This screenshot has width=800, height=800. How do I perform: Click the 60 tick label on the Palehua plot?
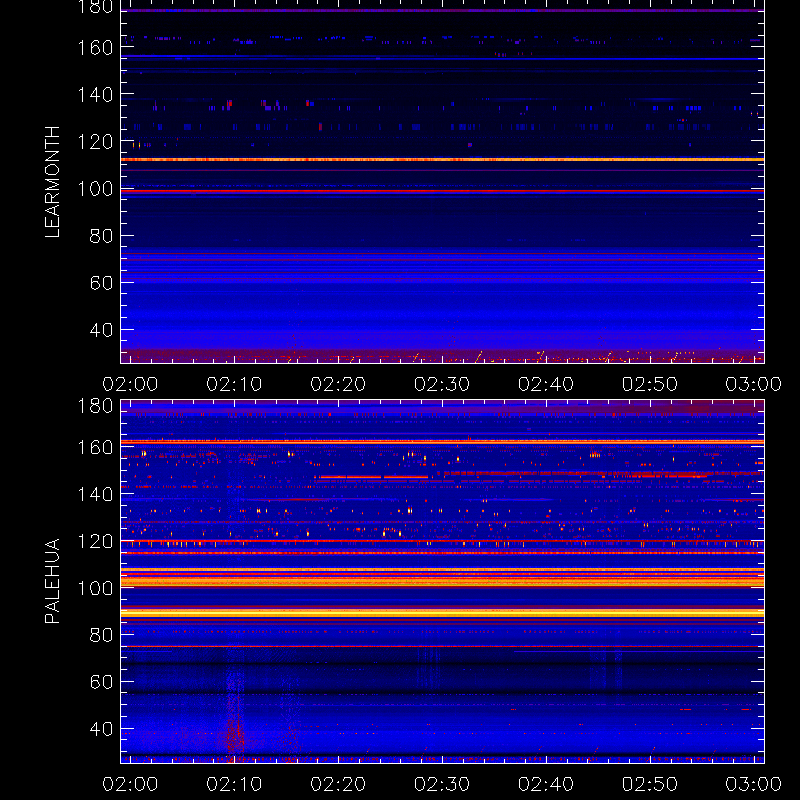tap(101, 682)
